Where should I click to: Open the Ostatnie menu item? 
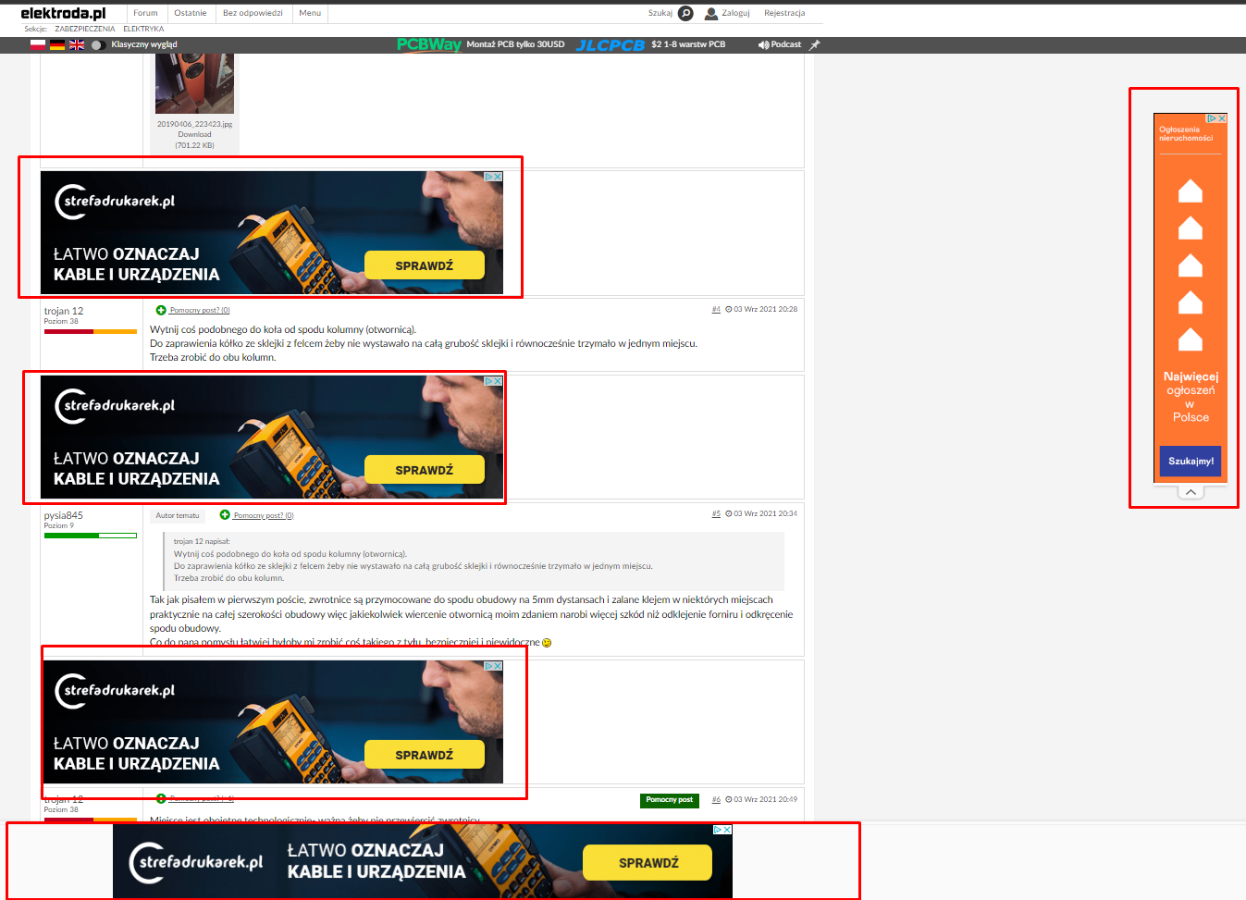[190, 13]
